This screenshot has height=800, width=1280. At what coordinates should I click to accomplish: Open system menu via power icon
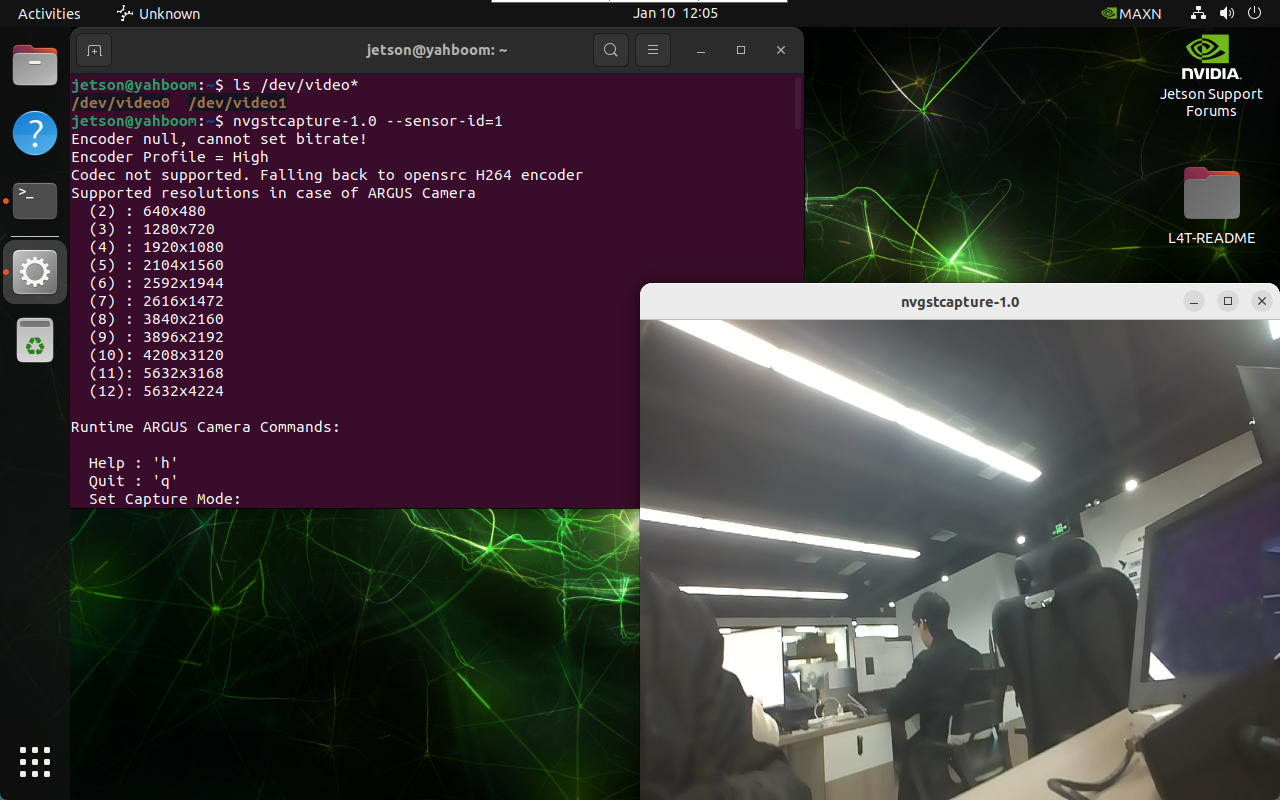(1254, 14)
